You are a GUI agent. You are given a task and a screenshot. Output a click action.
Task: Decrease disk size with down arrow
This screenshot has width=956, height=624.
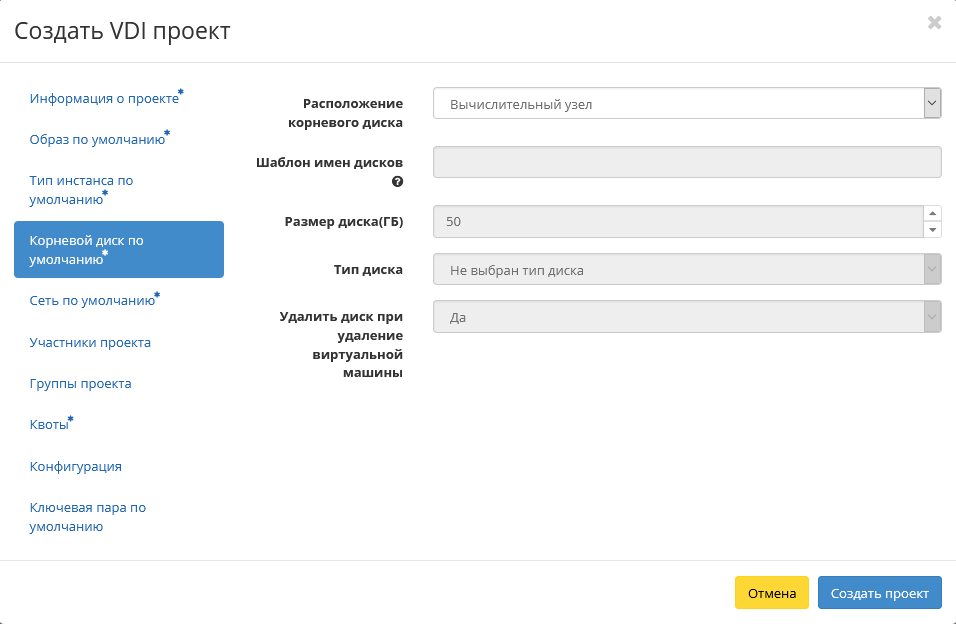point(932,229)
